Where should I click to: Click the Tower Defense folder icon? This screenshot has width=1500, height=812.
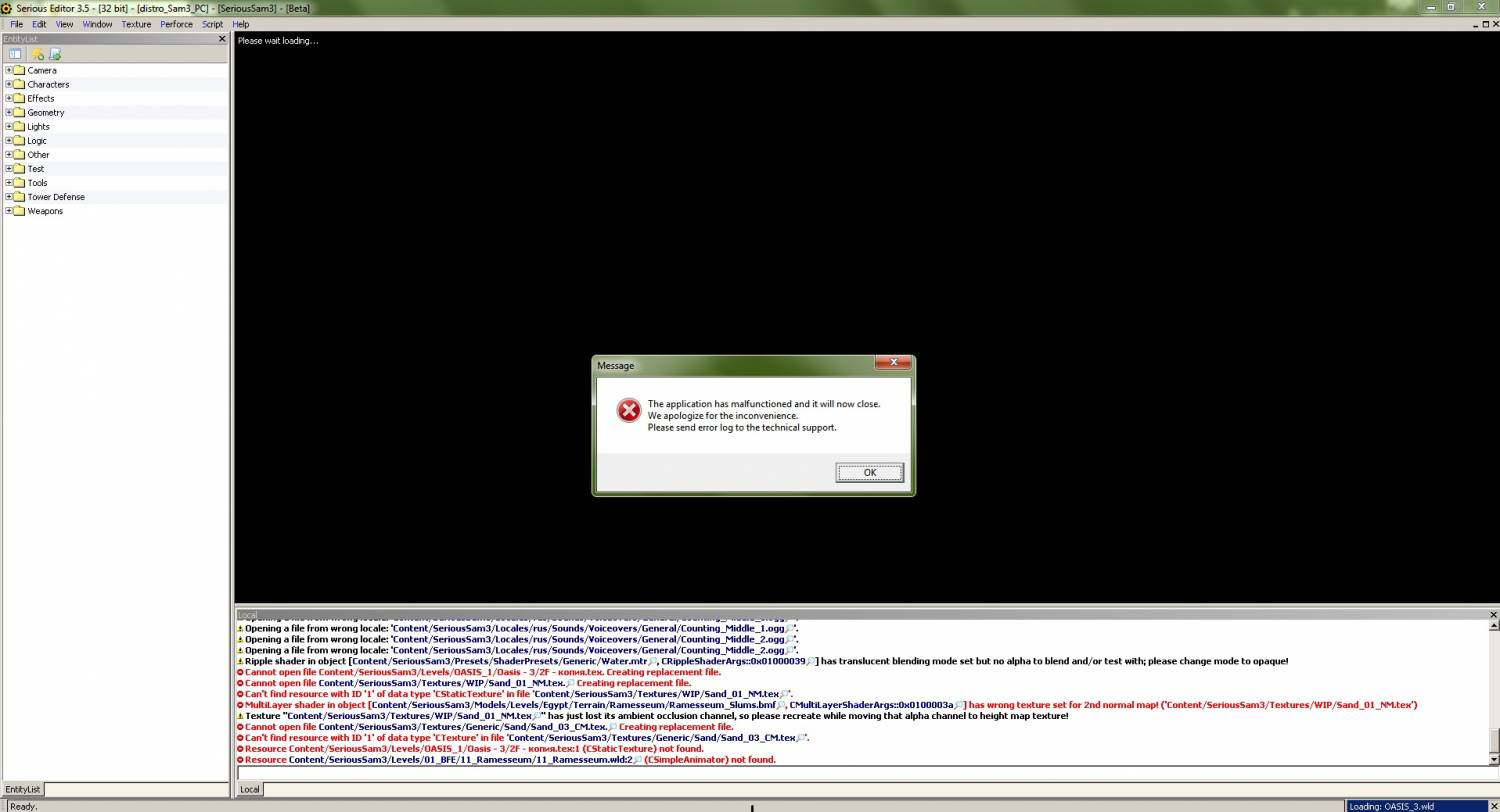[19, 197]
